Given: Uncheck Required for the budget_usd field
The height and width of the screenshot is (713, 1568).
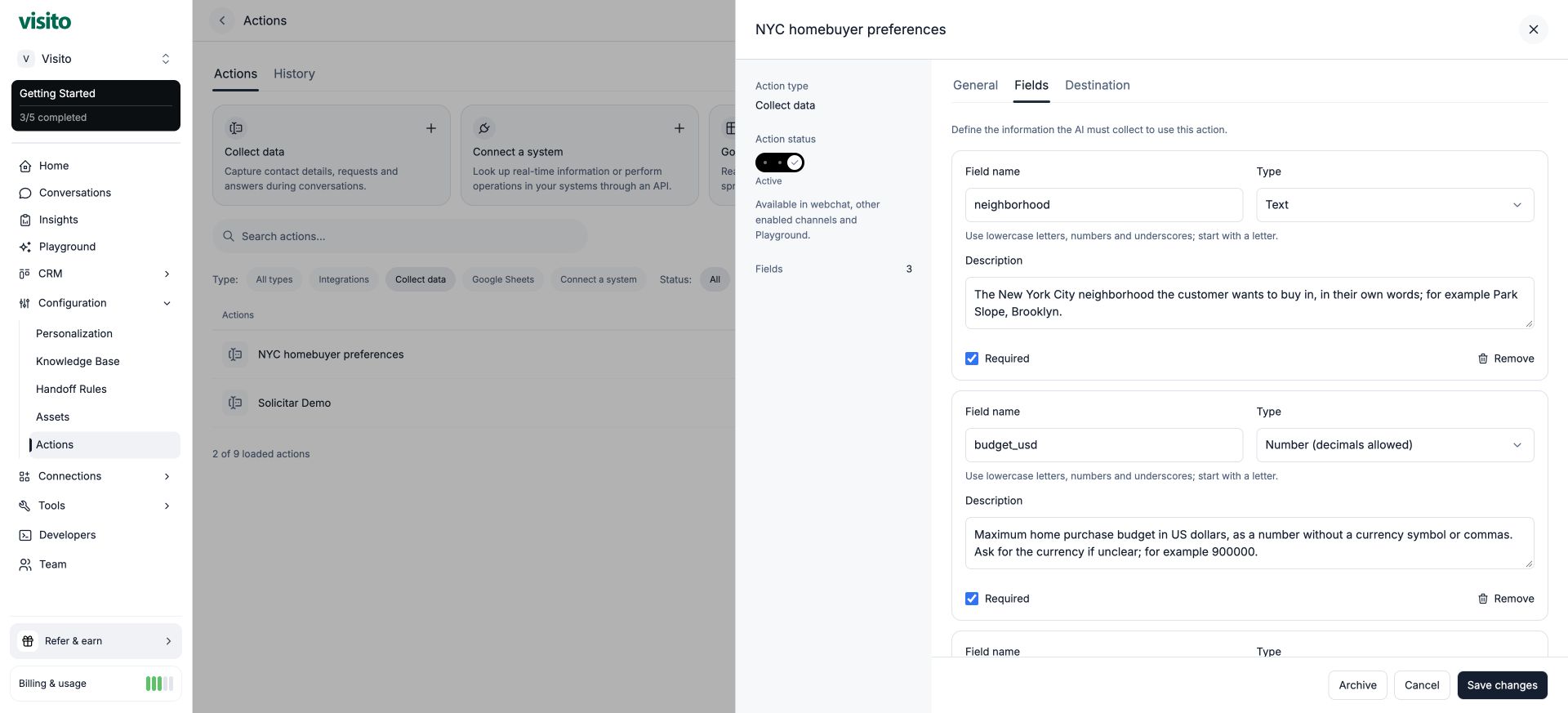Looking at the screenshot, I should coord(972,599).
